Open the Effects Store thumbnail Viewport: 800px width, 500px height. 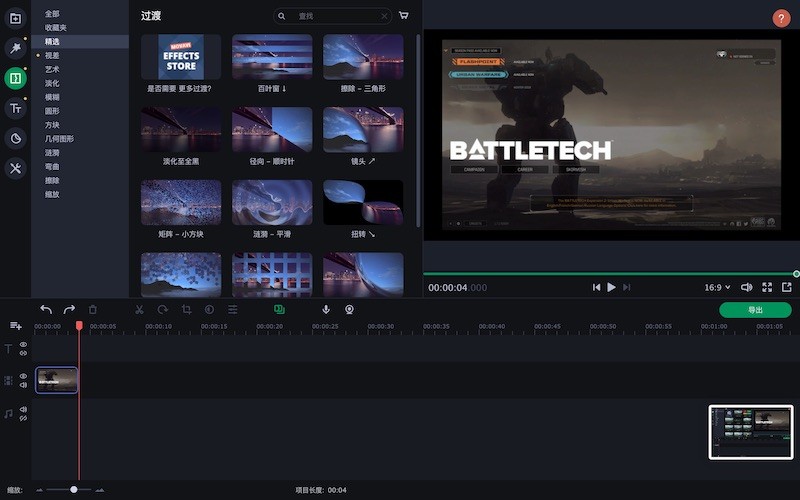(181, 57)
